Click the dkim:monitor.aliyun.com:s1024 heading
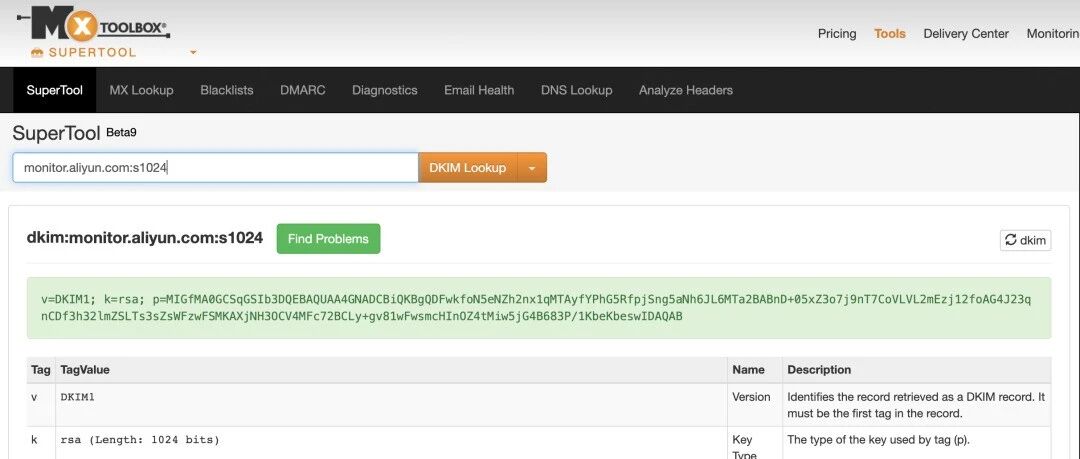The image size is (1080, 459). 145,238
